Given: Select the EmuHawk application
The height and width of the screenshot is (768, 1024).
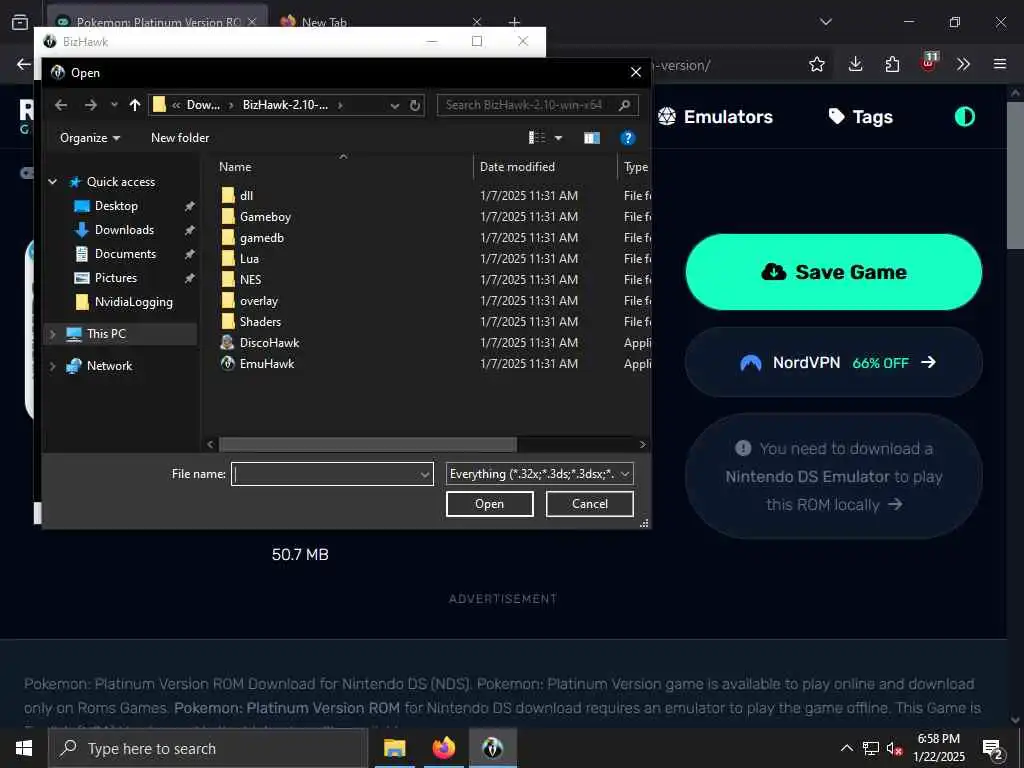Looking at the screenshot, I should 266,364.
